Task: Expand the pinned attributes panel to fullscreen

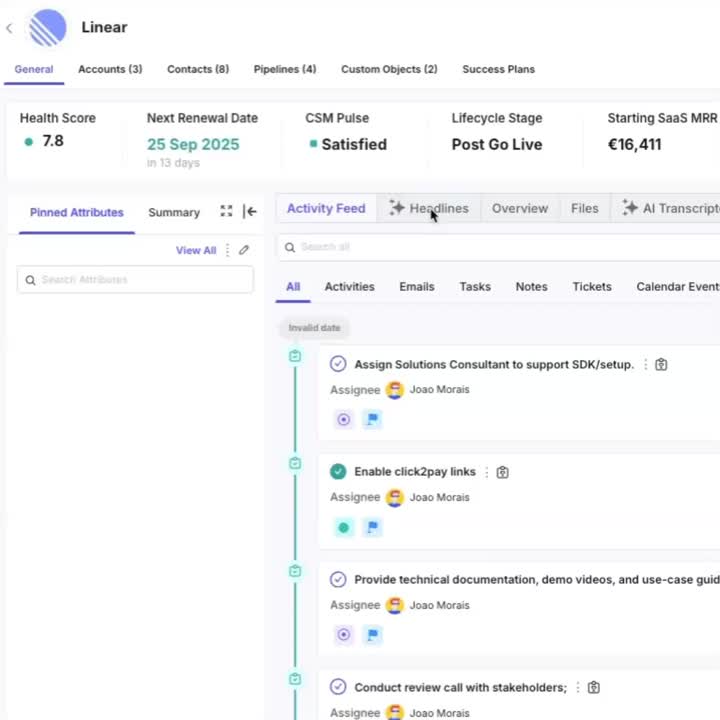Action: [x=226, y=211]
